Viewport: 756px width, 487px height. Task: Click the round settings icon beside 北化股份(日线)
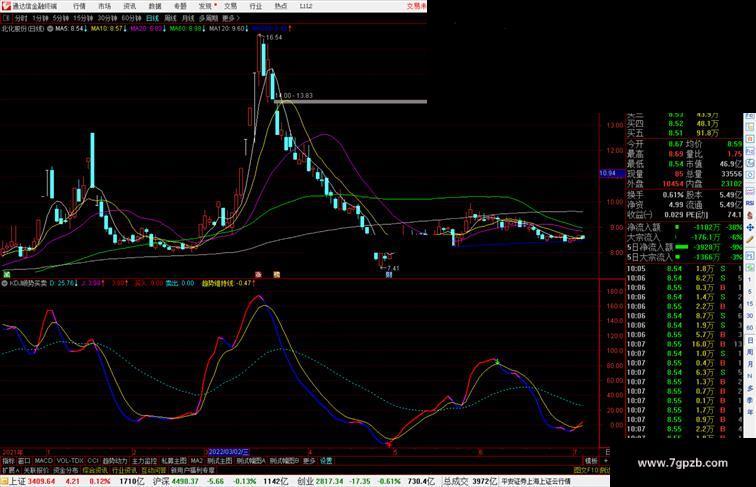coord(50,29)
